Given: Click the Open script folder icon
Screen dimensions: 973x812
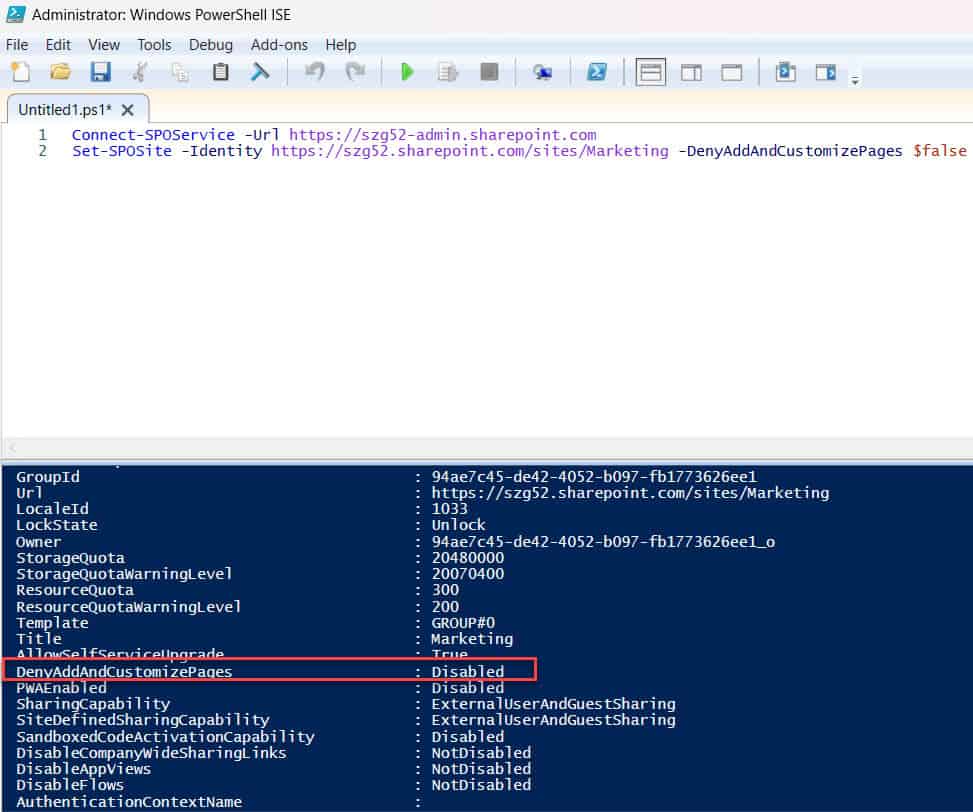Looking at the screenshot, I should [x=60, y=72].
